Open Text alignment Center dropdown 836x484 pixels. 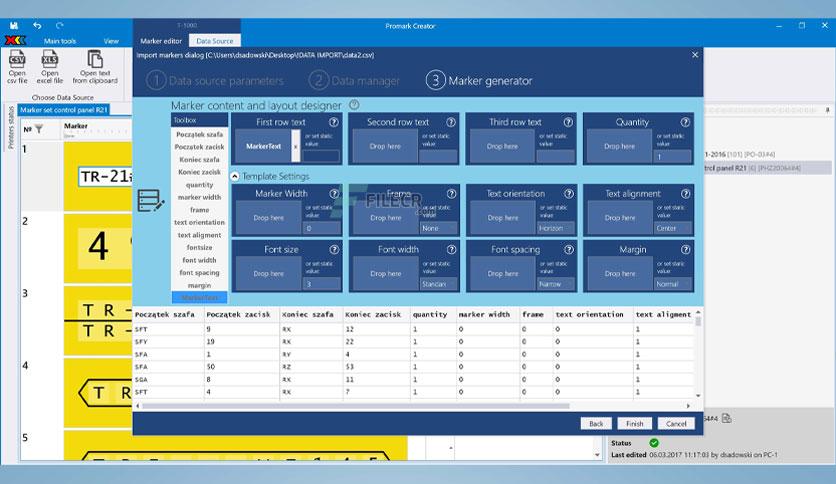tap(673, 228)
